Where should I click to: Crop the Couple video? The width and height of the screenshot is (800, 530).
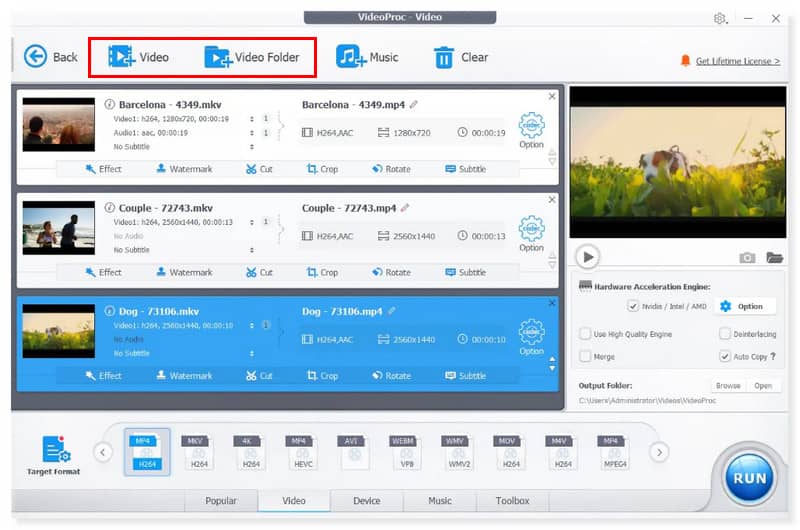pos(322,272)
